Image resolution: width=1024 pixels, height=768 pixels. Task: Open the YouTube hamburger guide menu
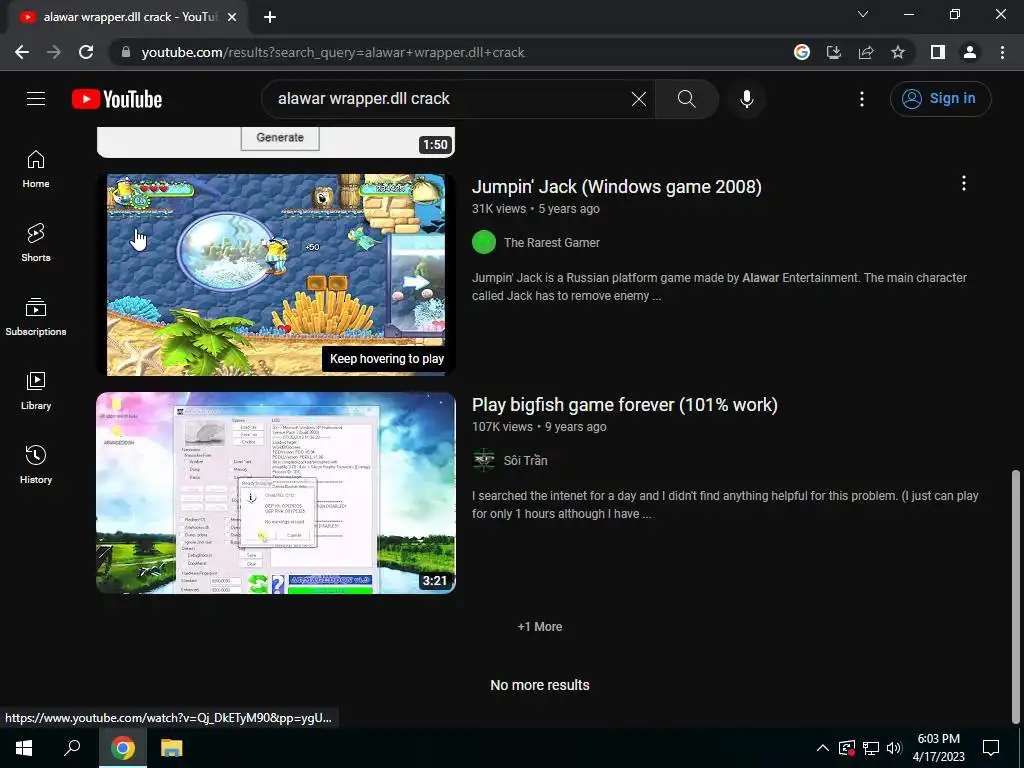click(x=36, y=99)
